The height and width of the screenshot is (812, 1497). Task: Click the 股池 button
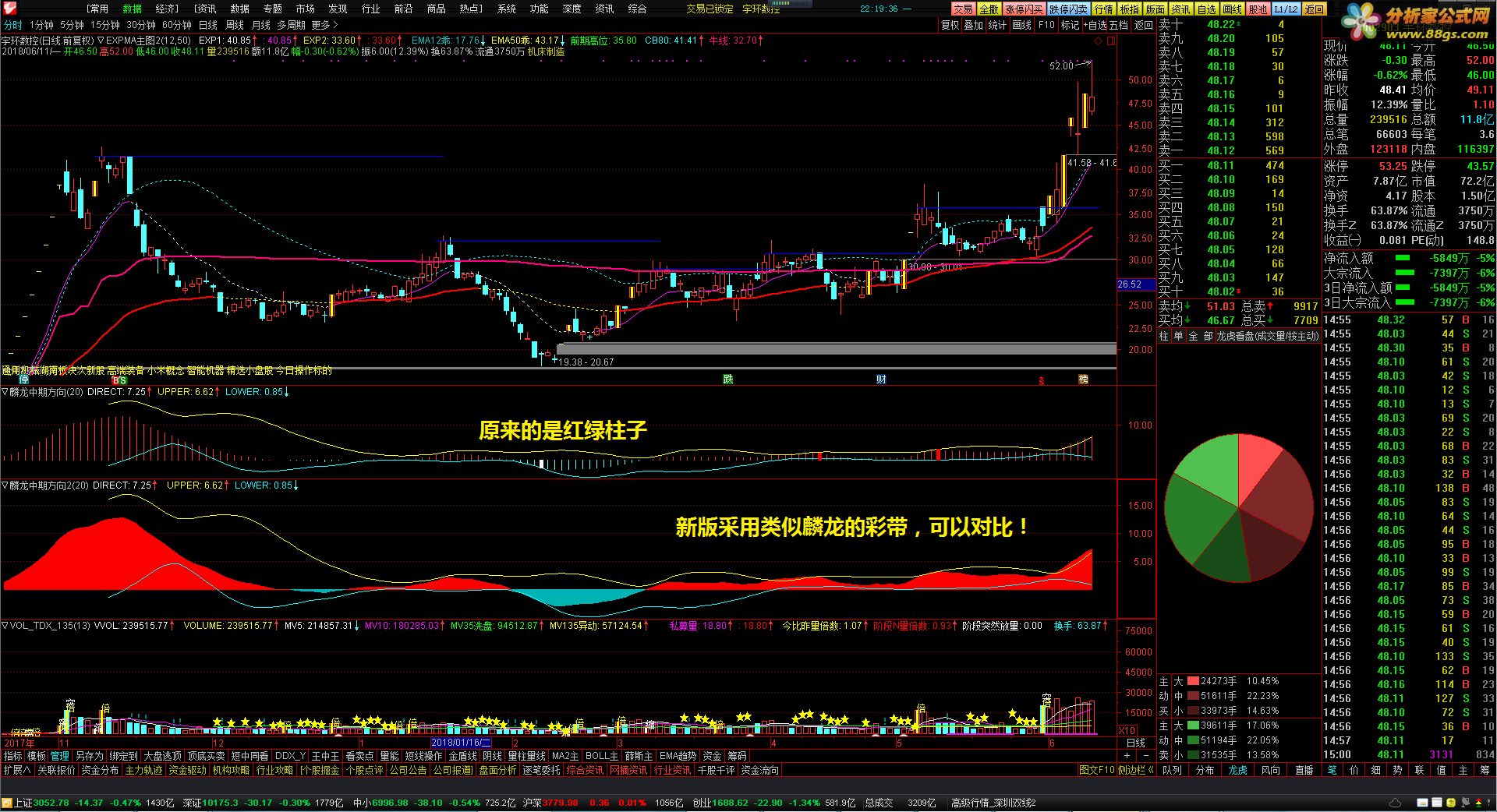click(x=1258, y=9)
